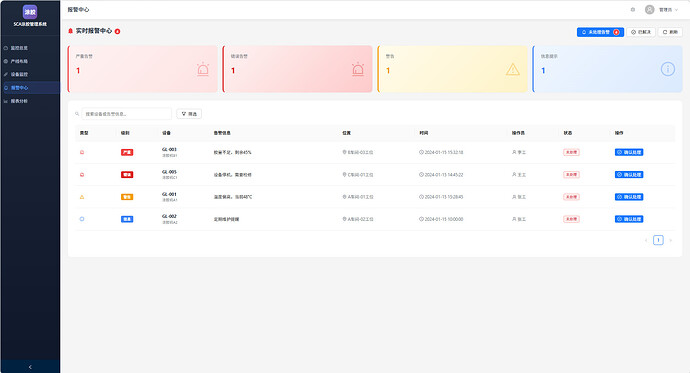Click the type icon in GL-003 row
The height and width of the screenshot is (373, 690).
pos(82,152)
